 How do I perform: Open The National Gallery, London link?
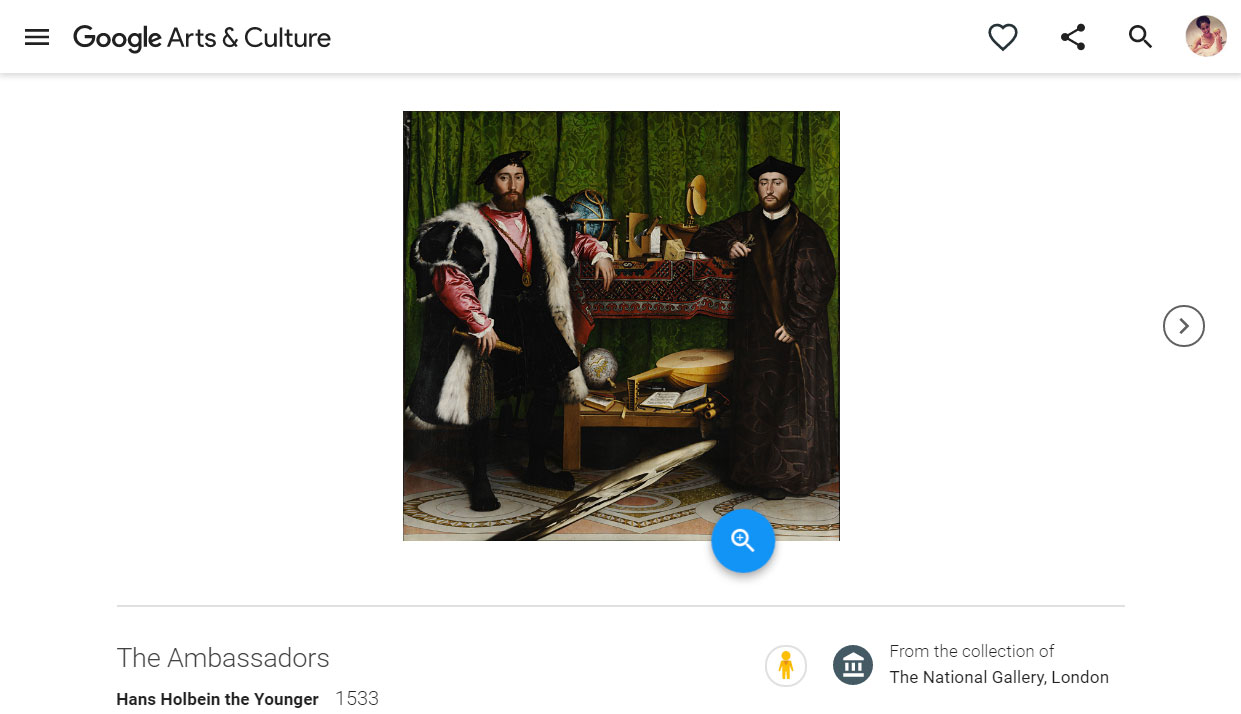point(999,677)
